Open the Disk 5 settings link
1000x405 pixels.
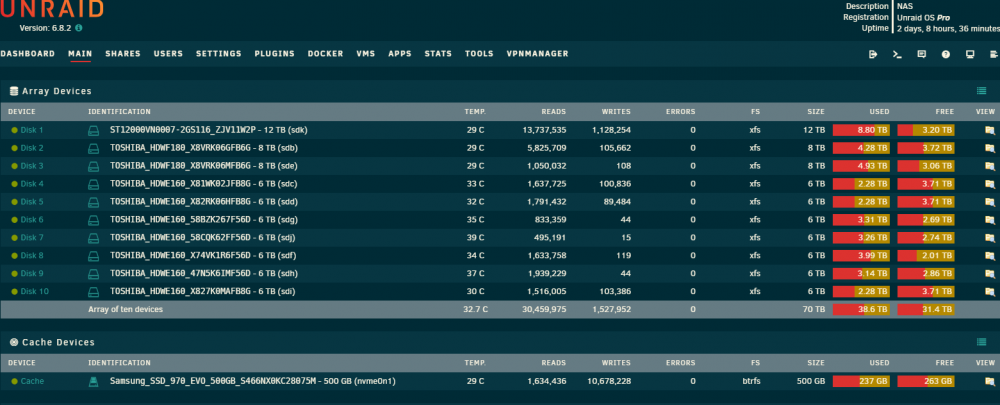tap(32, 202)
